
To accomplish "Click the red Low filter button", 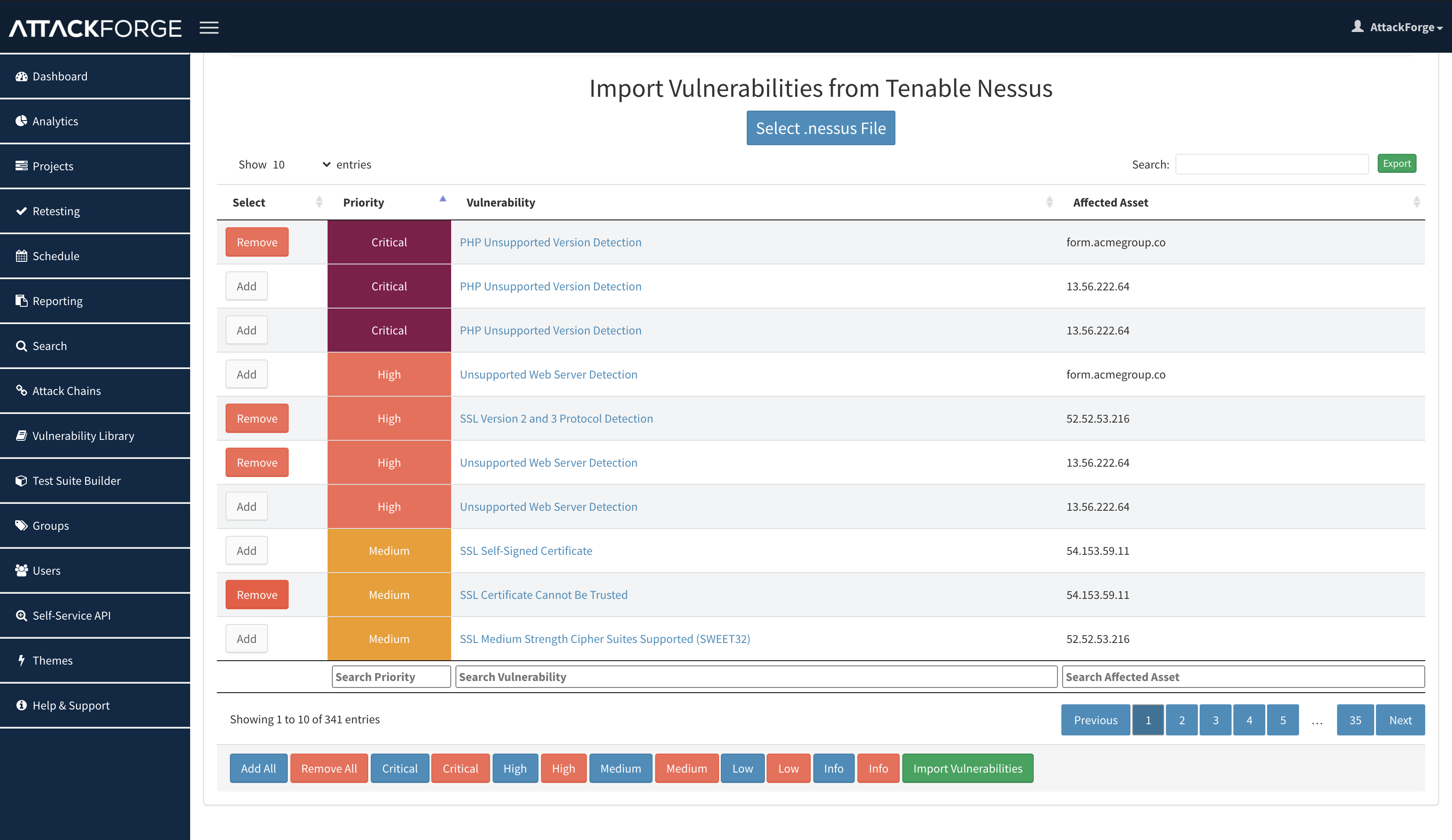I will point(788,769).
